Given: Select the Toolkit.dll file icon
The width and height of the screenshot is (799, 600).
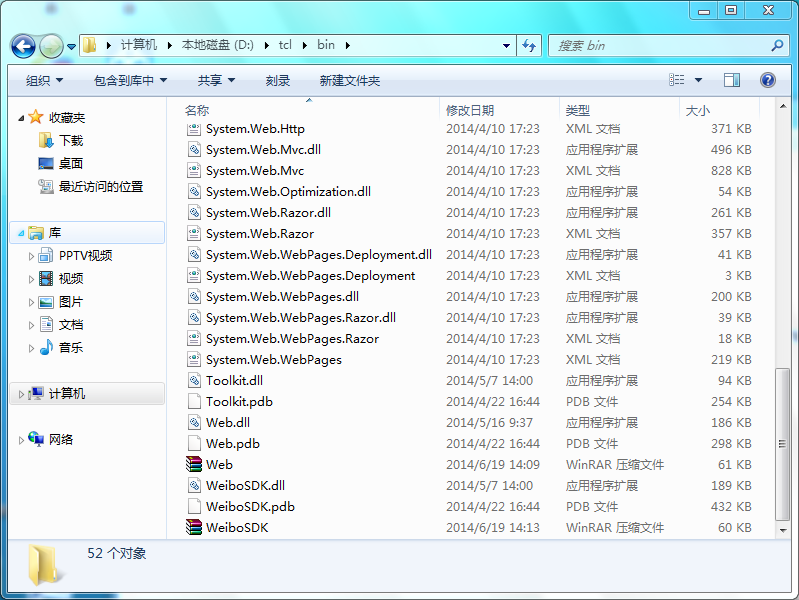Looking at the screenshot, I should point(194,381).
